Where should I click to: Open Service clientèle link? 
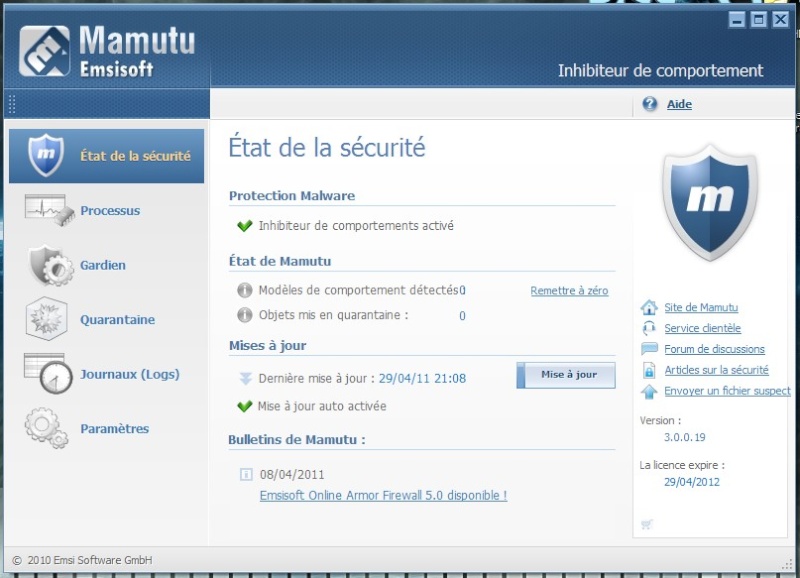pos(703,329)
